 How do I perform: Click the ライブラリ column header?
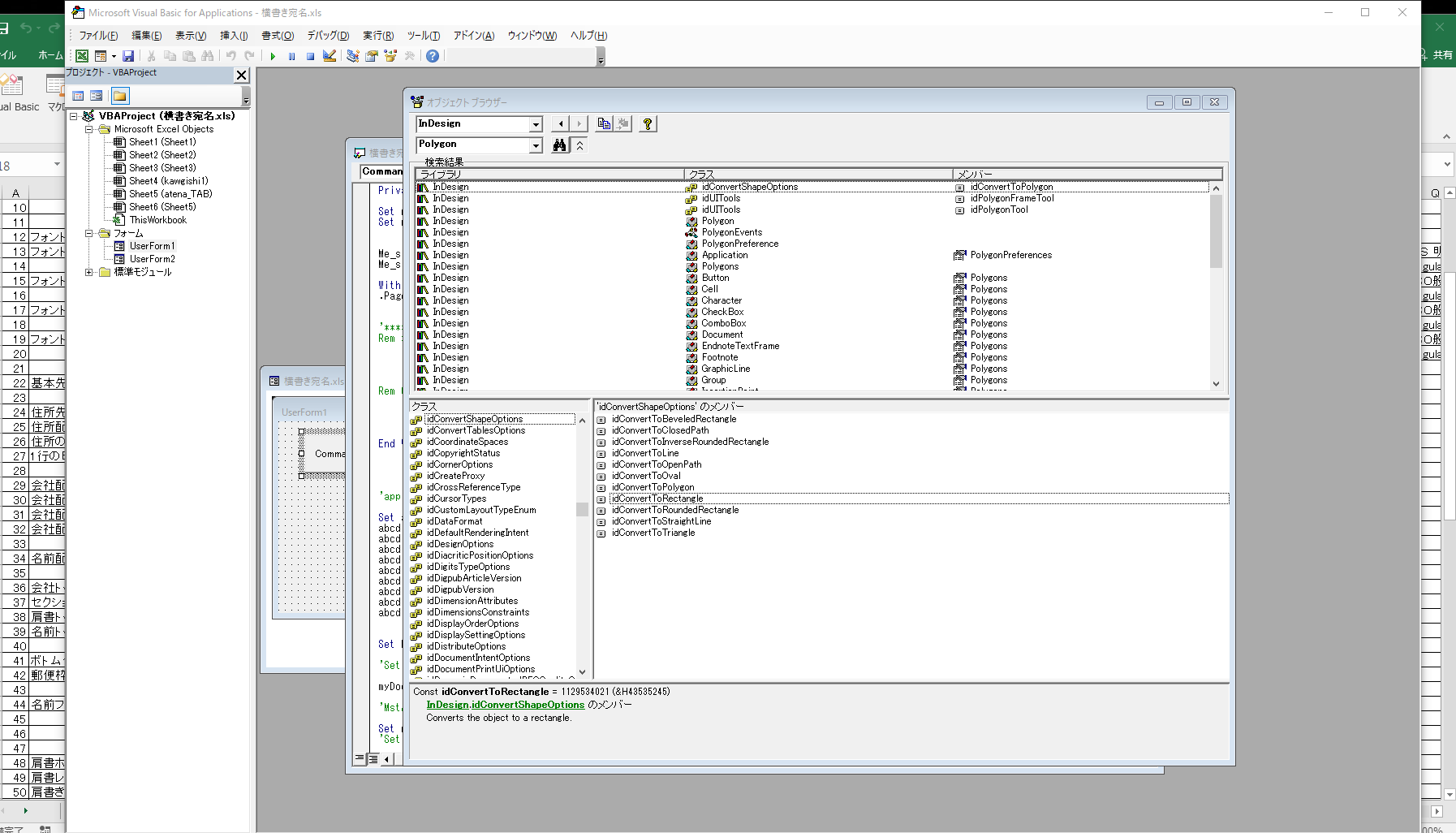(x=549, y=174)
